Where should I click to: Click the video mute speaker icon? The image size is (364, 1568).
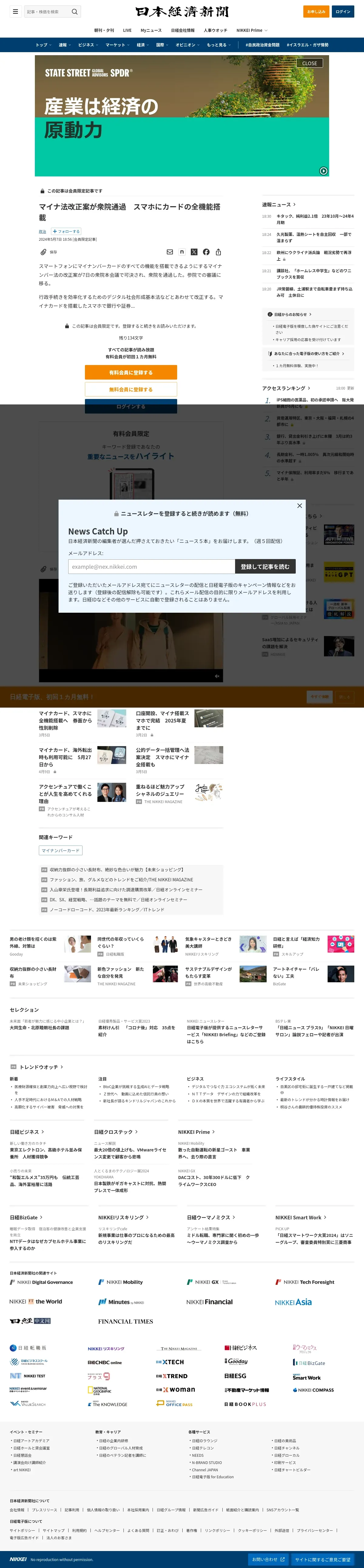point(217,676)
